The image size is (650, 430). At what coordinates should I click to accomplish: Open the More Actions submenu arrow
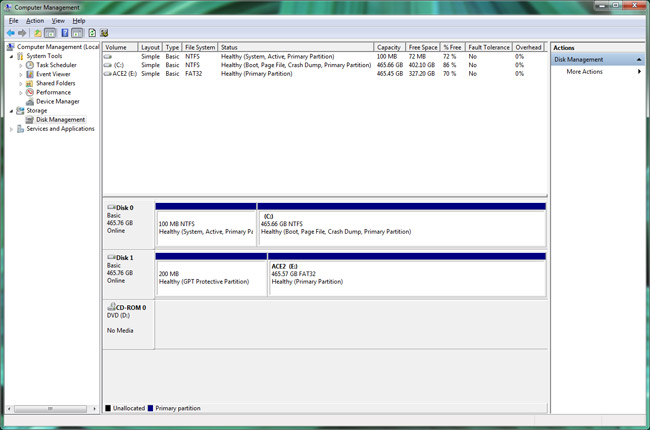pyautogui.click(x=639, y=72)
